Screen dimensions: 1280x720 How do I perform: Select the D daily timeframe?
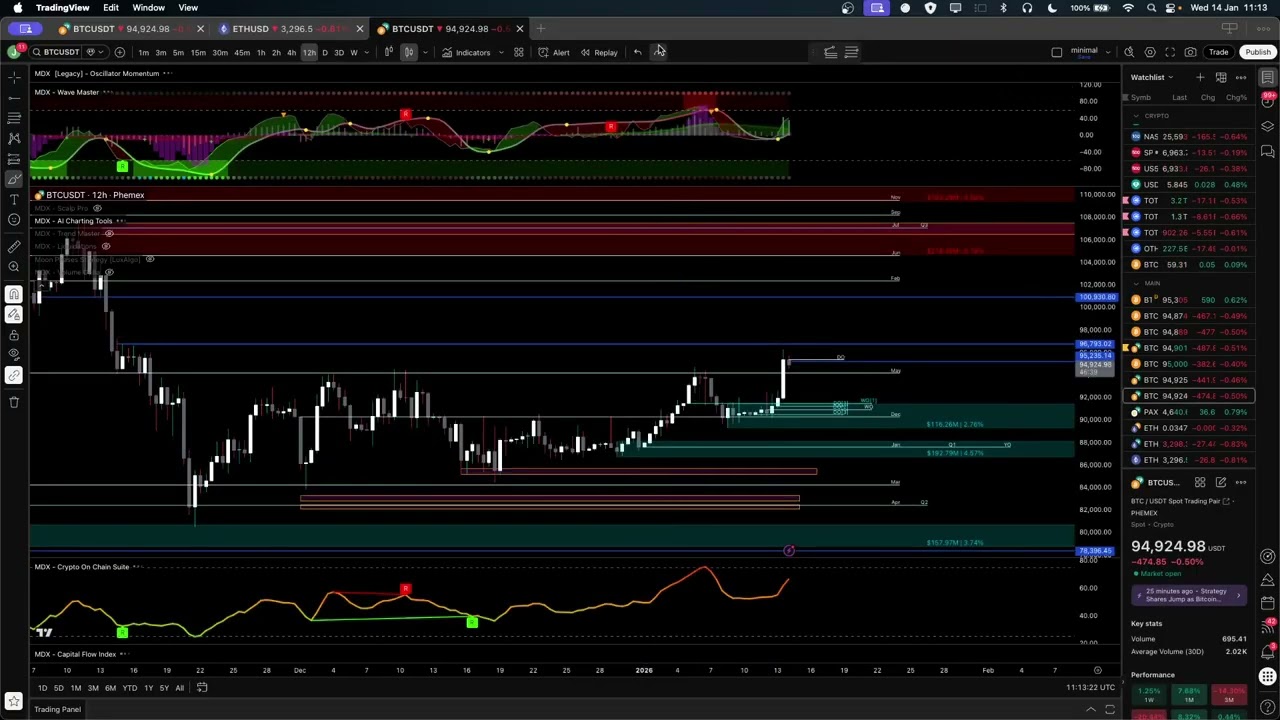coord(324,52)
